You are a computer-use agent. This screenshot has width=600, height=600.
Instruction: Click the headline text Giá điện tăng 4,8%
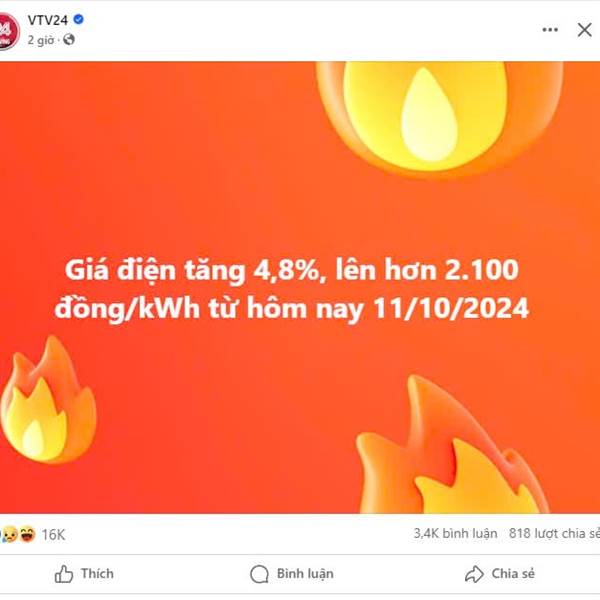click(196, 270)
